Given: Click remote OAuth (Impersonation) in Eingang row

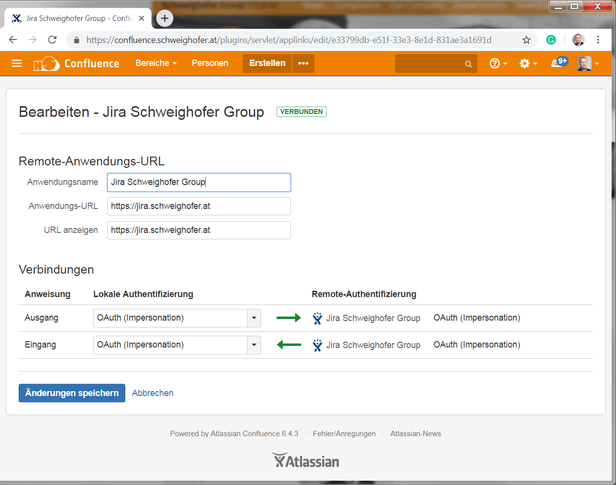Looking at the screenshot, I should pos(477,344).
